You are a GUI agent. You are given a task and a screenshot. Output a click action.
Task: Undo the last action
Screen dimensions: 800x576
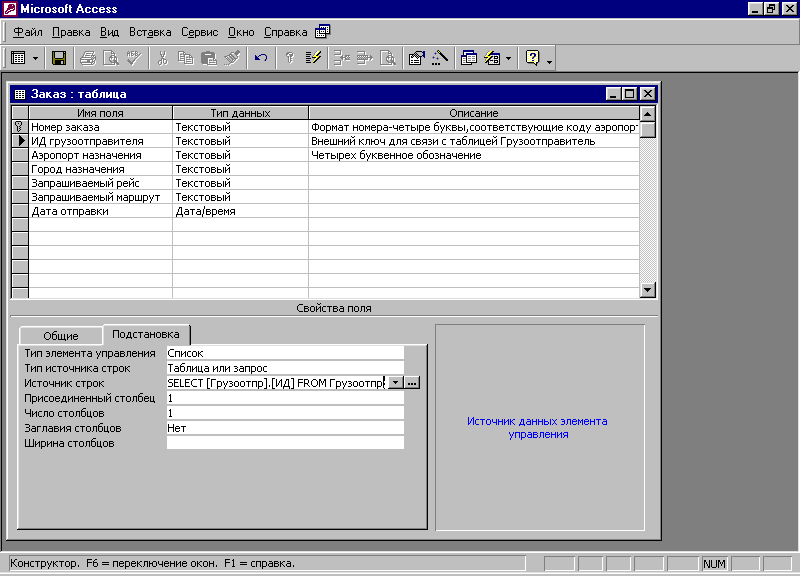click(261, 58)
